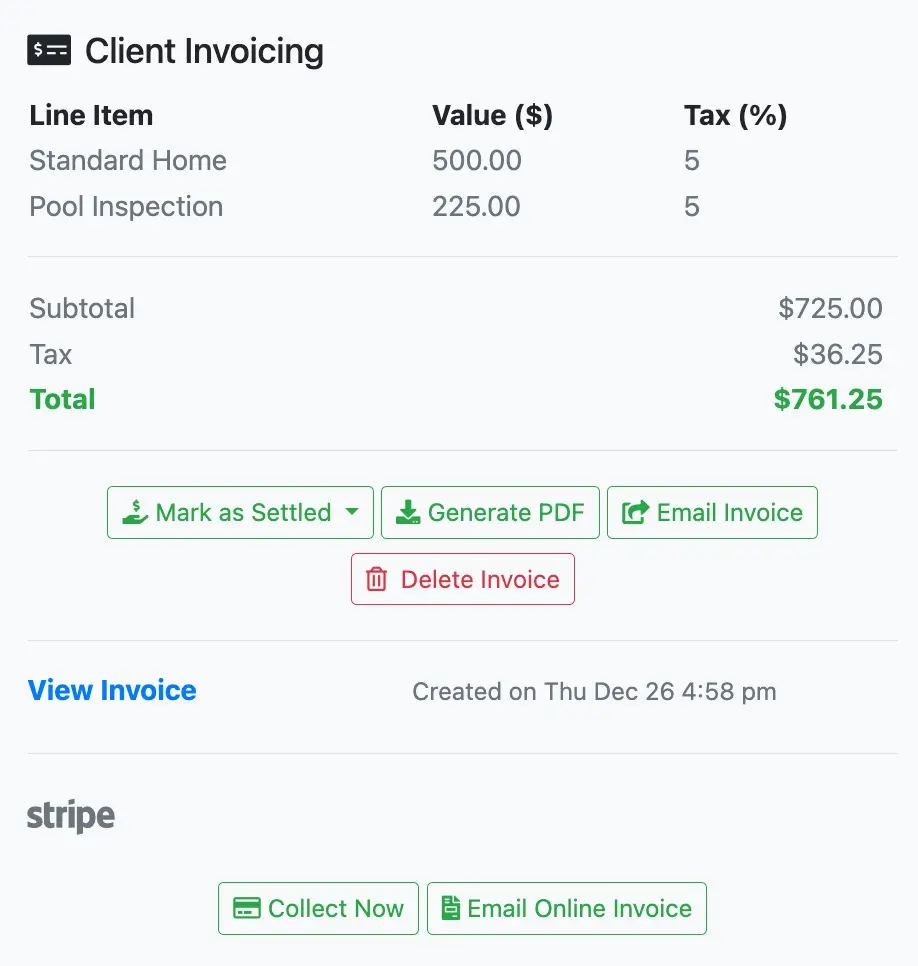
Task: Collect payment now via Stripe
Action: tap(318, 909)
